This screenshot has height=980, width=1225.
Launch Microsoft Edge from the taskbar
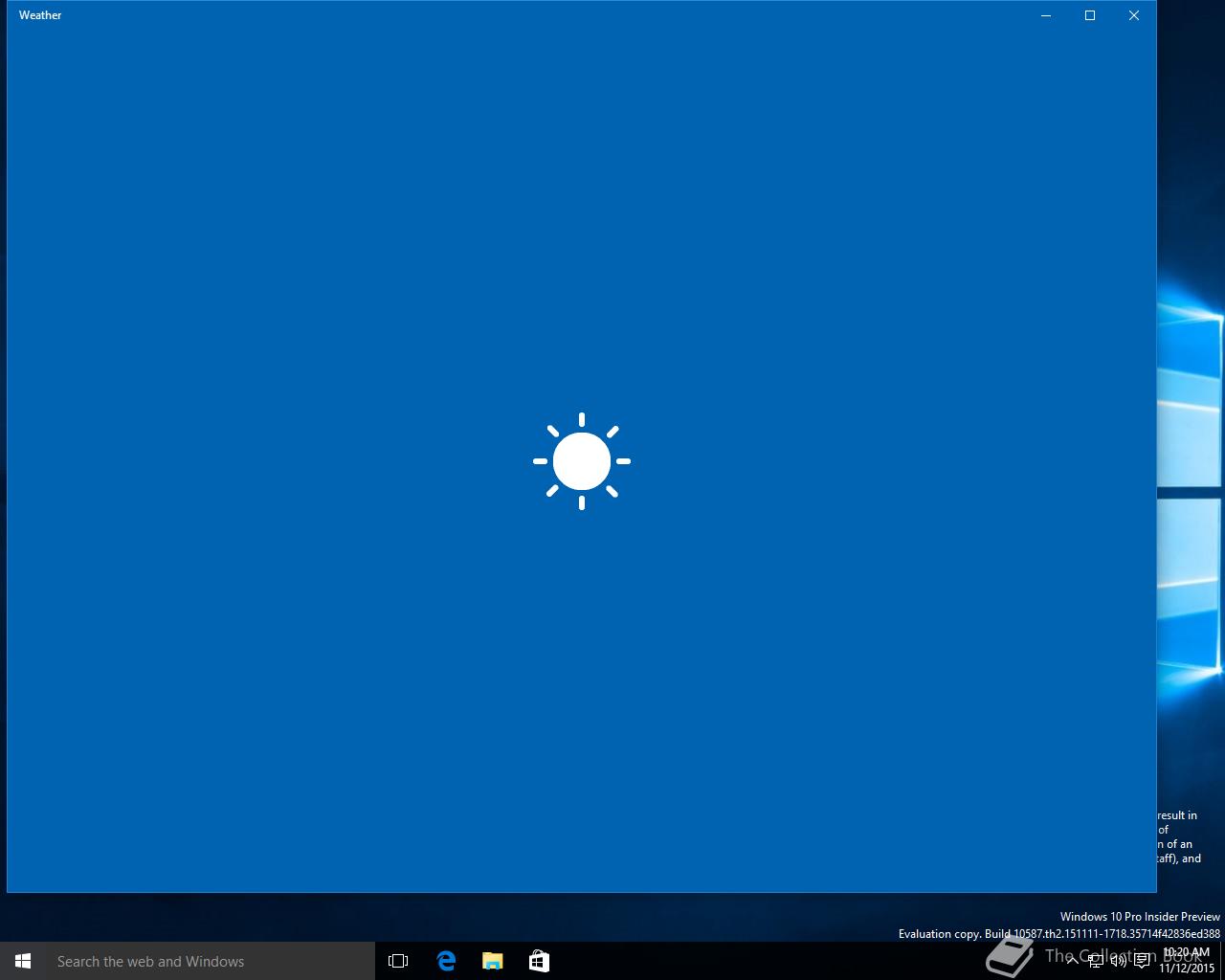(x=446, y=961)
